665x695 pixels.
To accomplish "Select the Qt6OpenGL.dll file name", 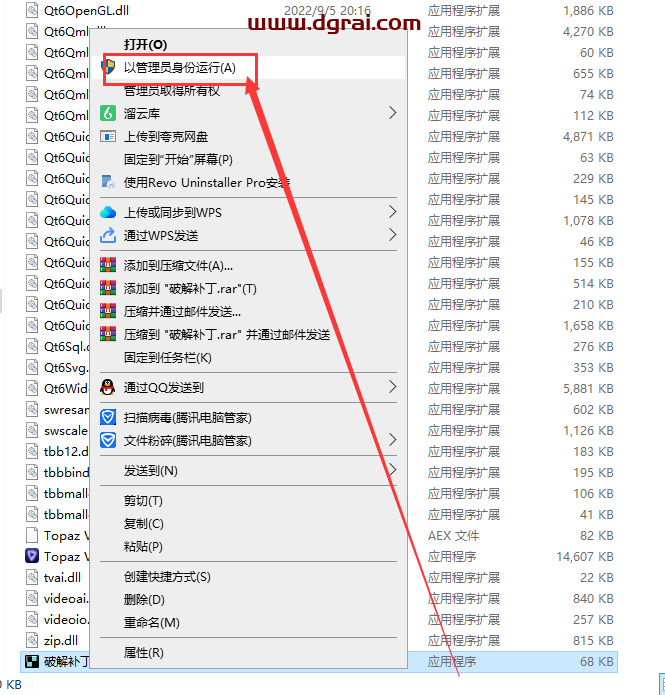I will [86, 10].
